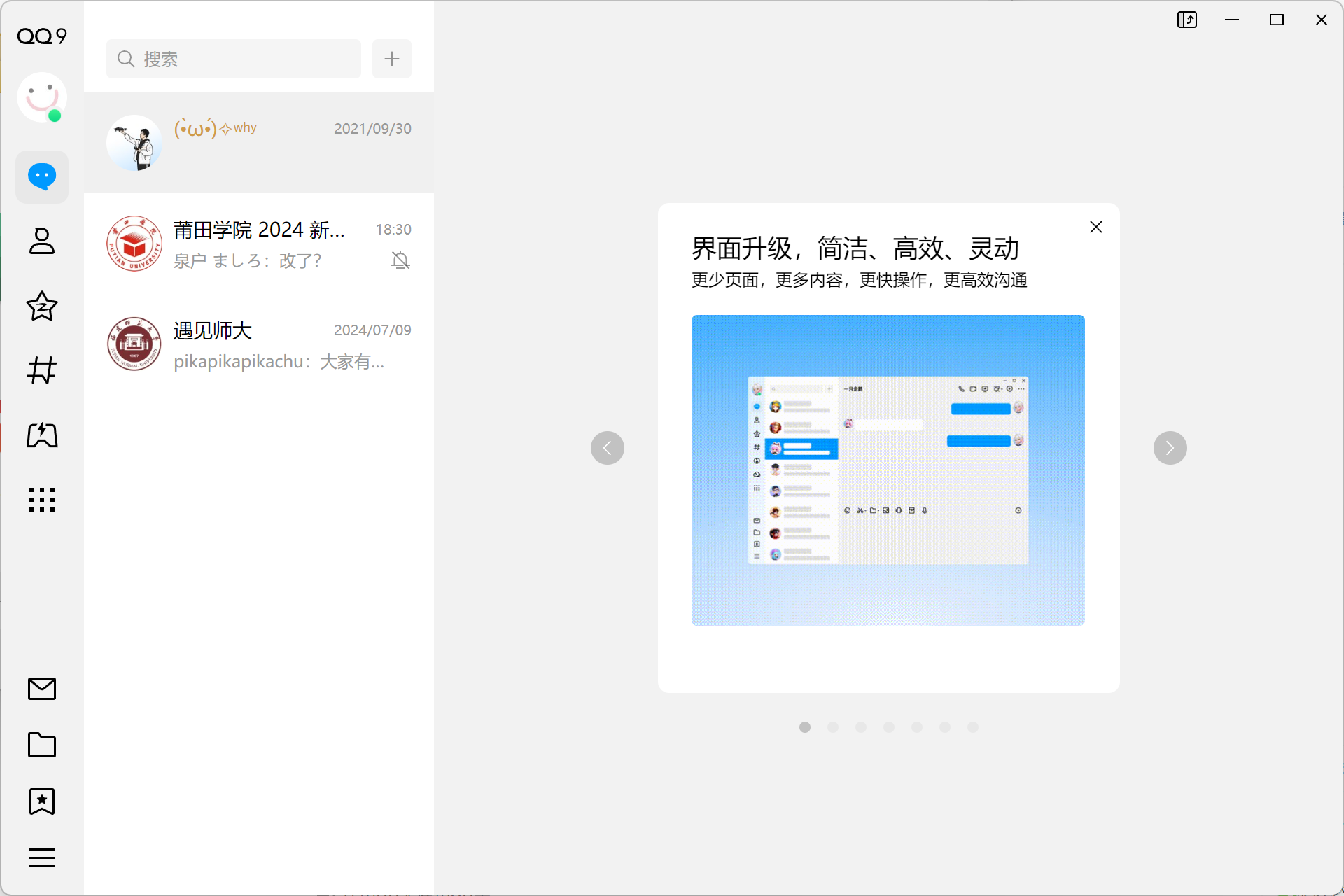Image resolution: width=1344 pixels, height=896 pixels.
Task: Click the profile avatar with online status
Action: 42,97
